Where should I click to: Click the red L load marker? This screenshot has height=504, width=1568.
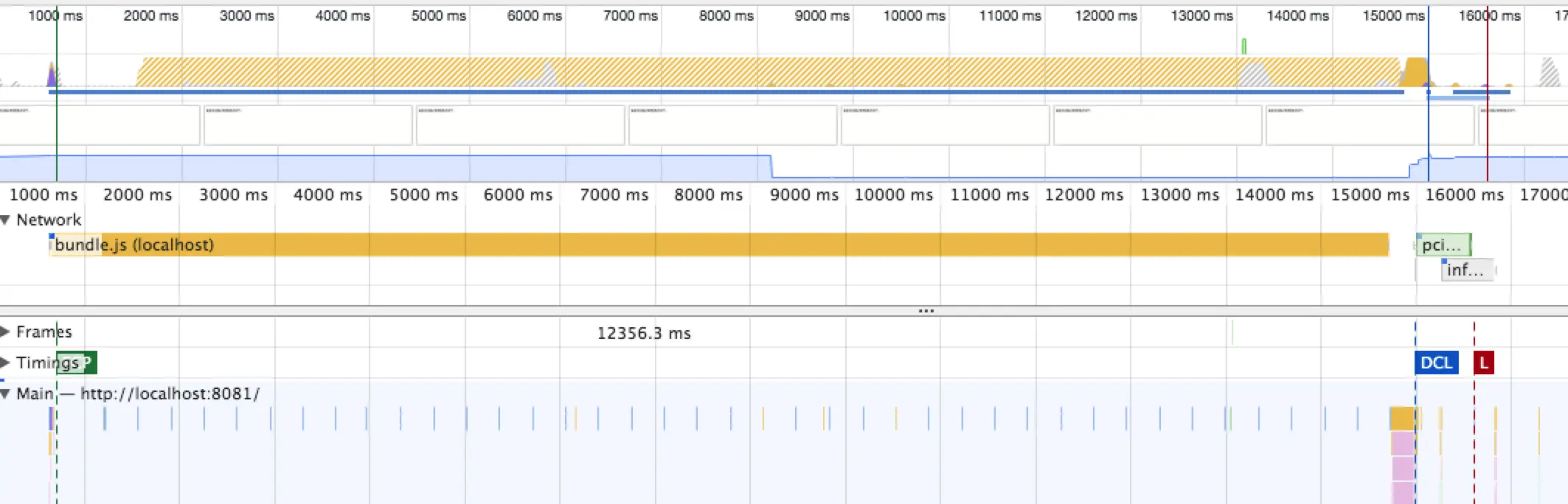pyautogui.click(x=1483, y=363)
